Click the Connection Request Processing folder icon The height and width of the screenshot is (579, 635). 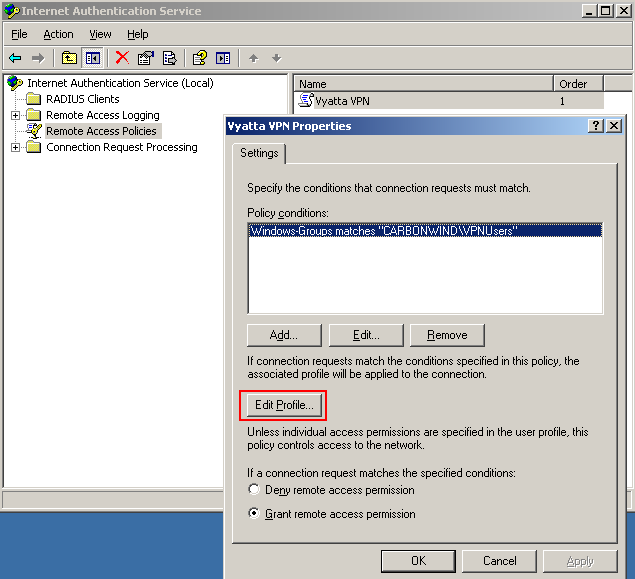click(33, 147)
